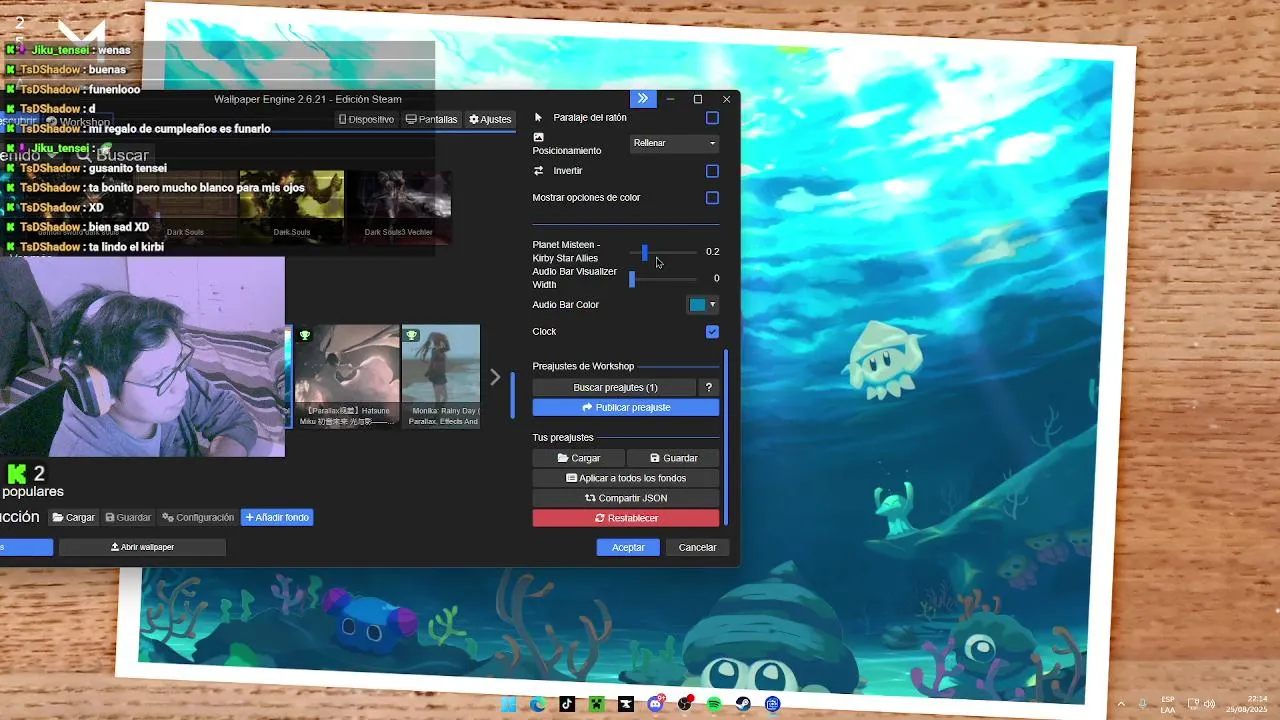Click the bottom bar Guardar button
This screenshot has height=720, width=1280.
click(x=128, y=517)
